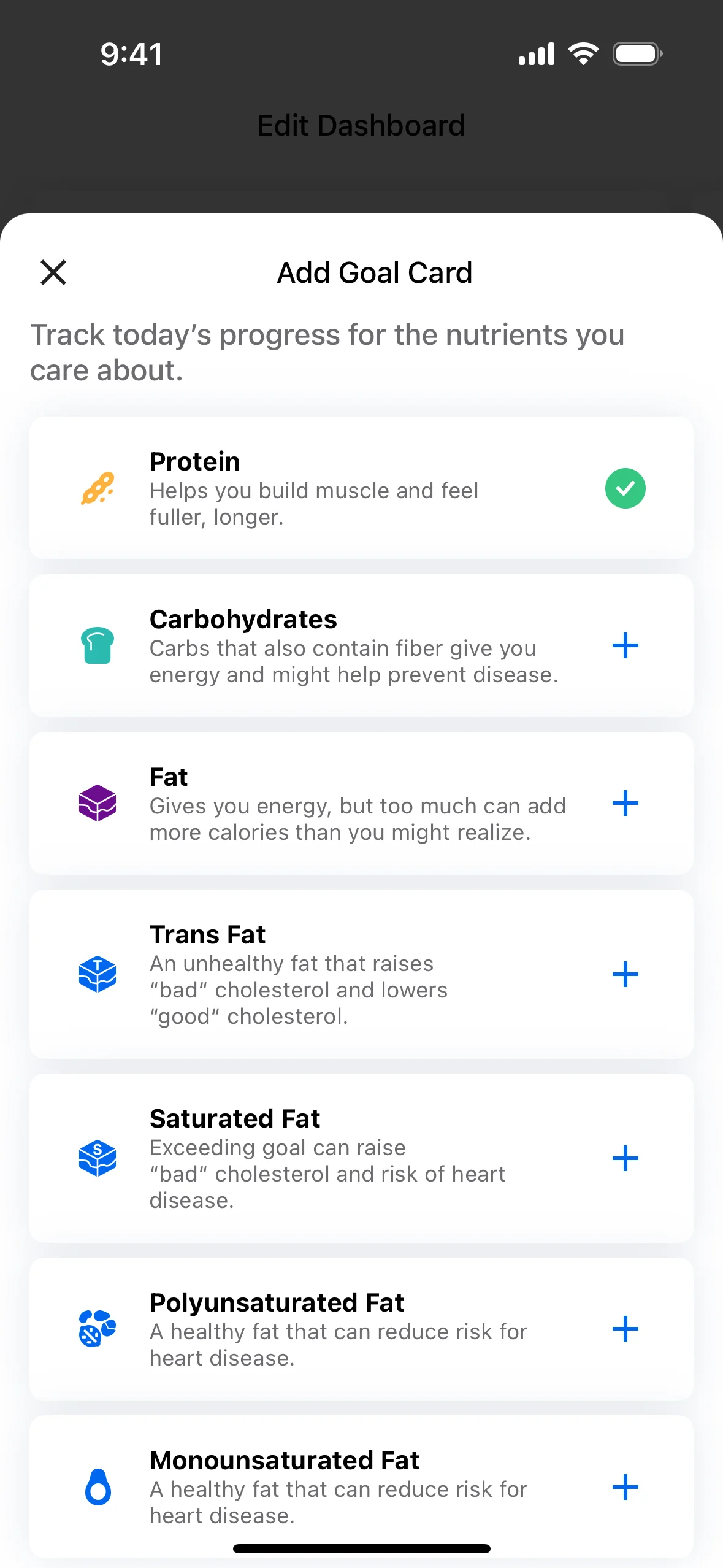Add the Monounsaturated Fat goal card

(625, 1487)
